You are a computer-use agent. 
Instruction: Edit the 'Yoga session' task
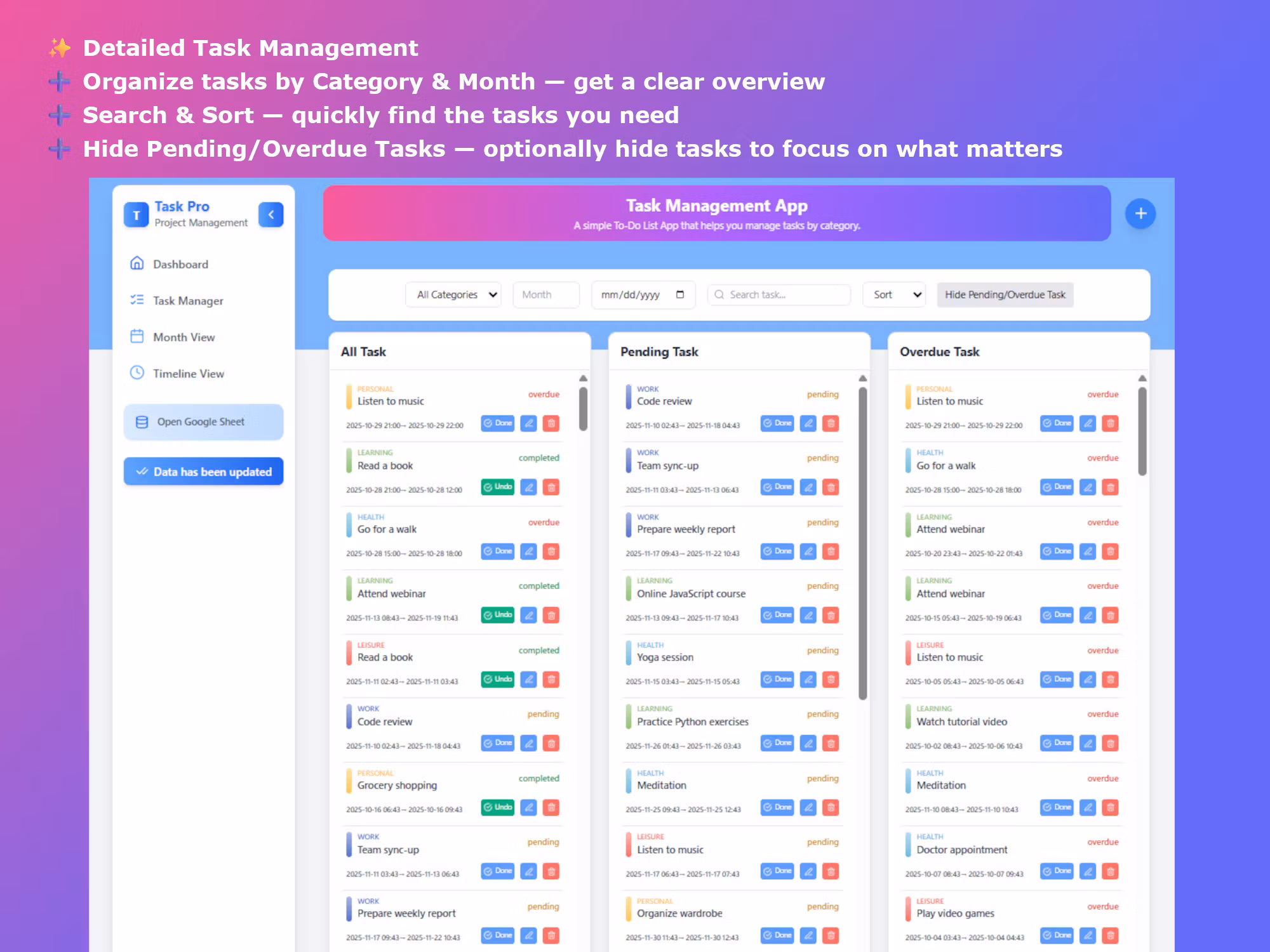[x=808, y=680]
